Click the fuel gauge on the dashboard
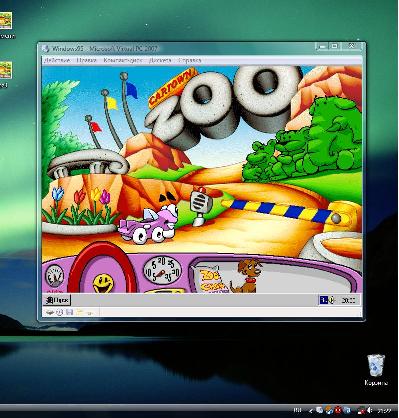 [x=54, y=275]
